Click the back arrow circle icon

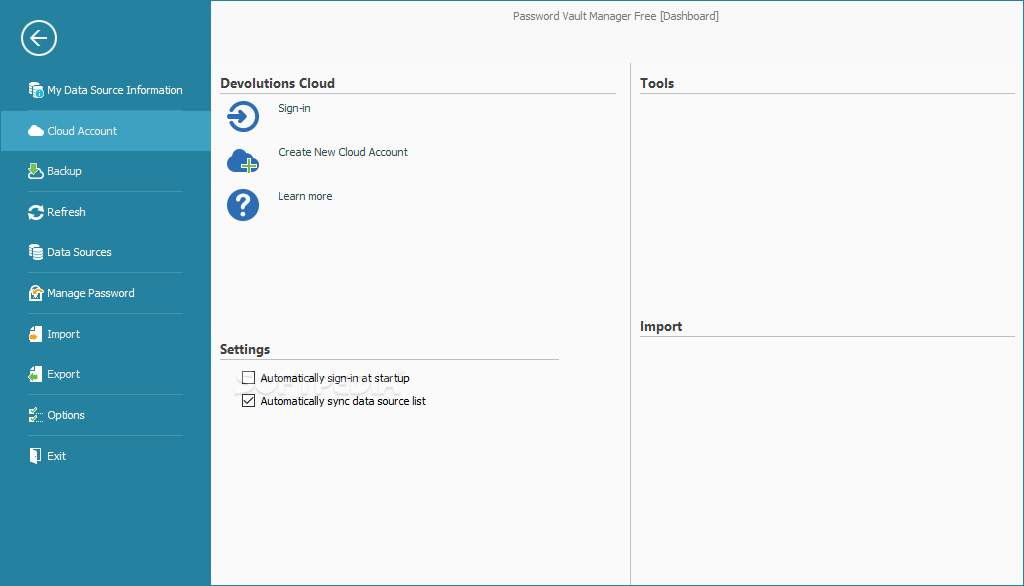click(x=39, y=38)
